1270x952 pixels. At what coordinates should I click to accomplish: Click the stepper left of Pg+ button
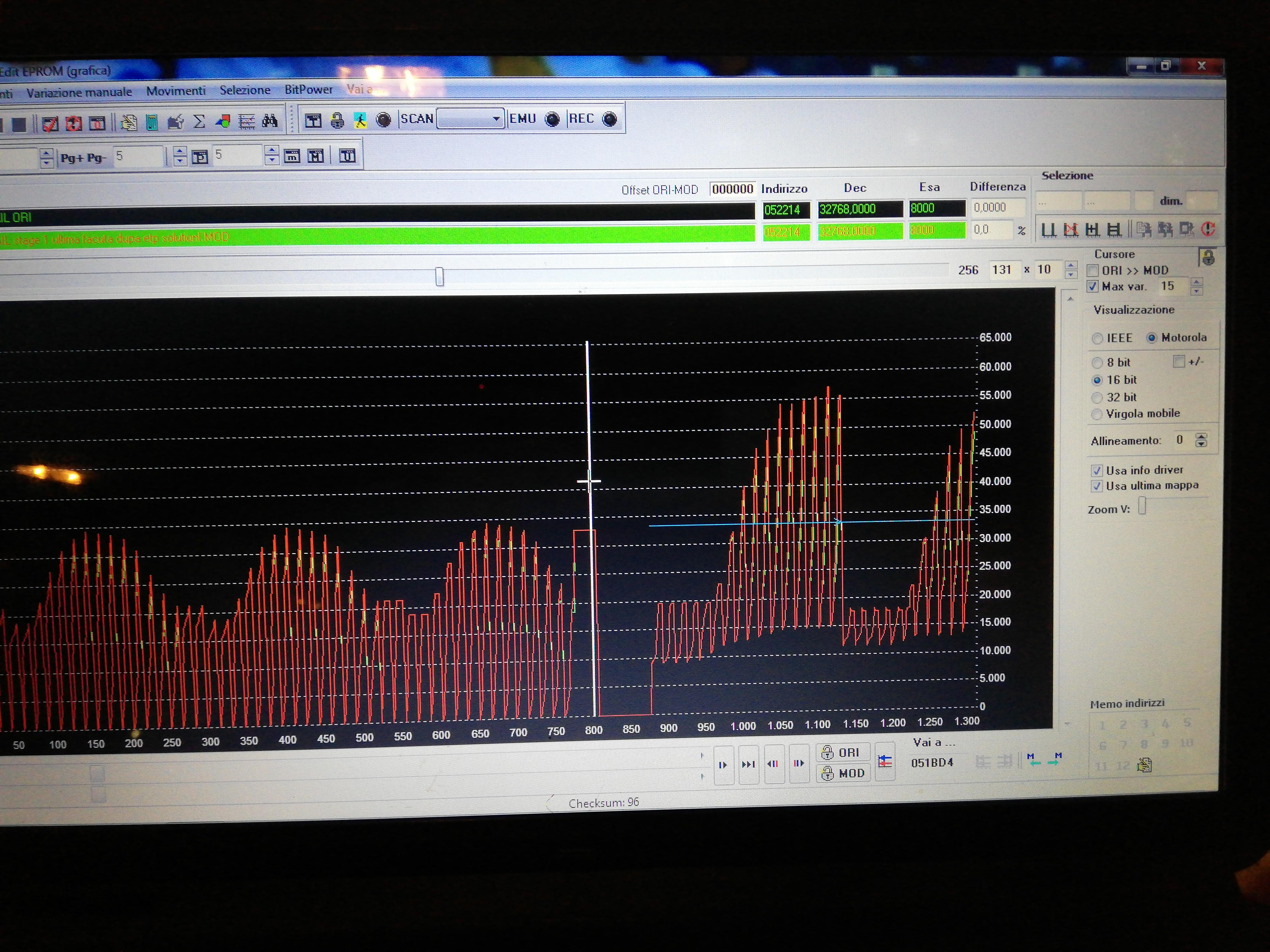(47, 158)
